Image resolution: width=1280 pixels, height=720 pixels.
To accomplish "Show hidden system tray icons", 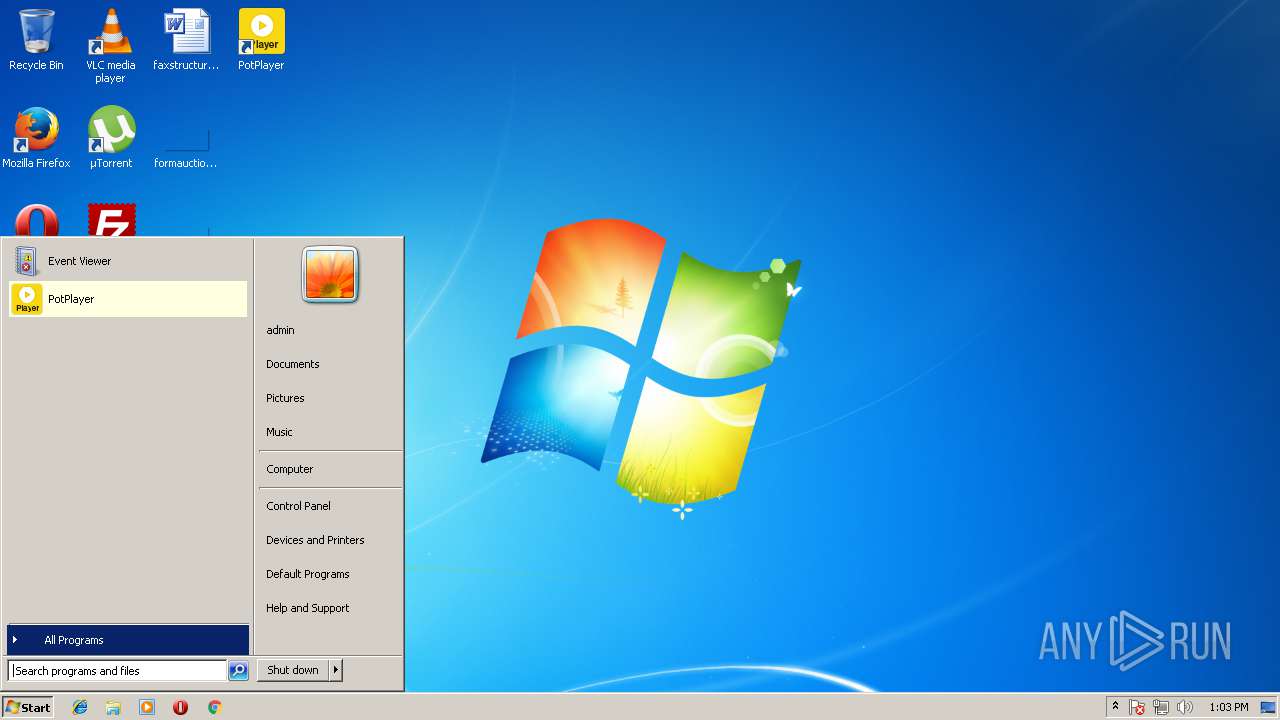I will click(1115, 707).
